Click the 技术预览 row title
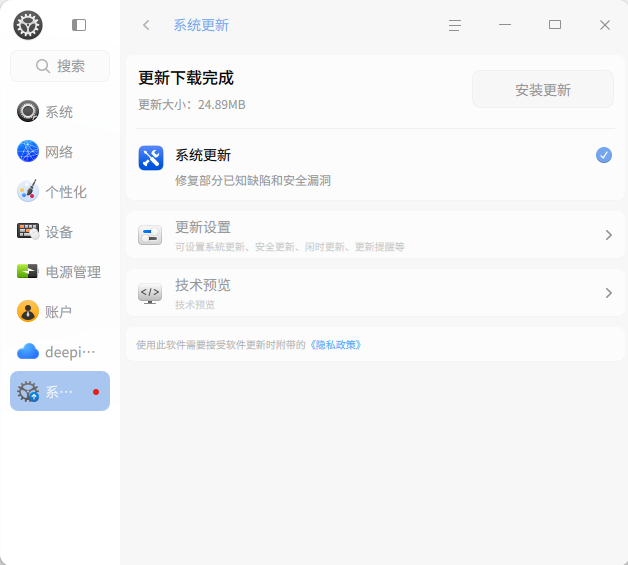628x565 pixels. 203,285
